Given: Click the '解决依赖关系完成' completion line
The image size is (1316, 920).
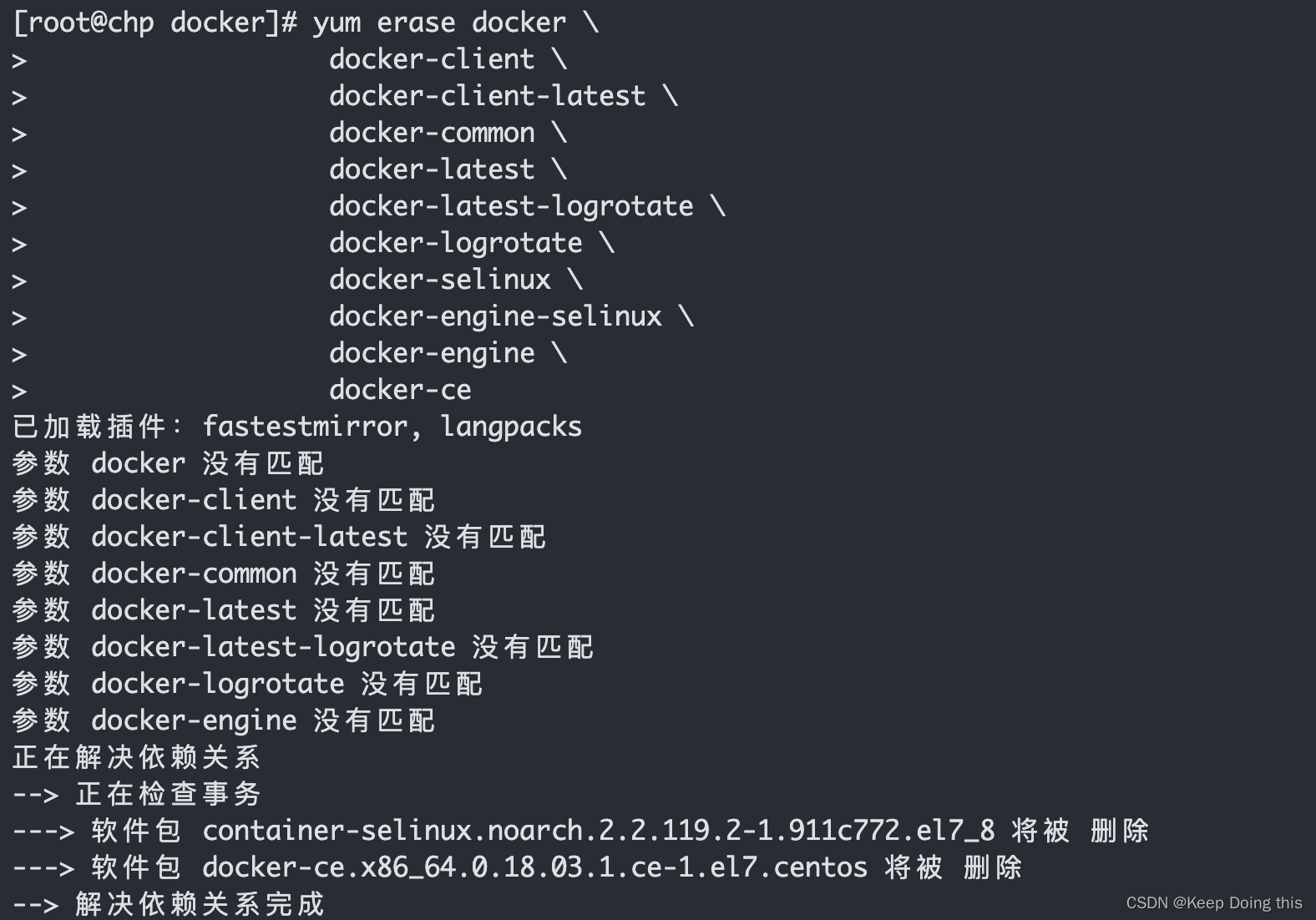Looking at the screenshot, I should click(x=199, y=904).
